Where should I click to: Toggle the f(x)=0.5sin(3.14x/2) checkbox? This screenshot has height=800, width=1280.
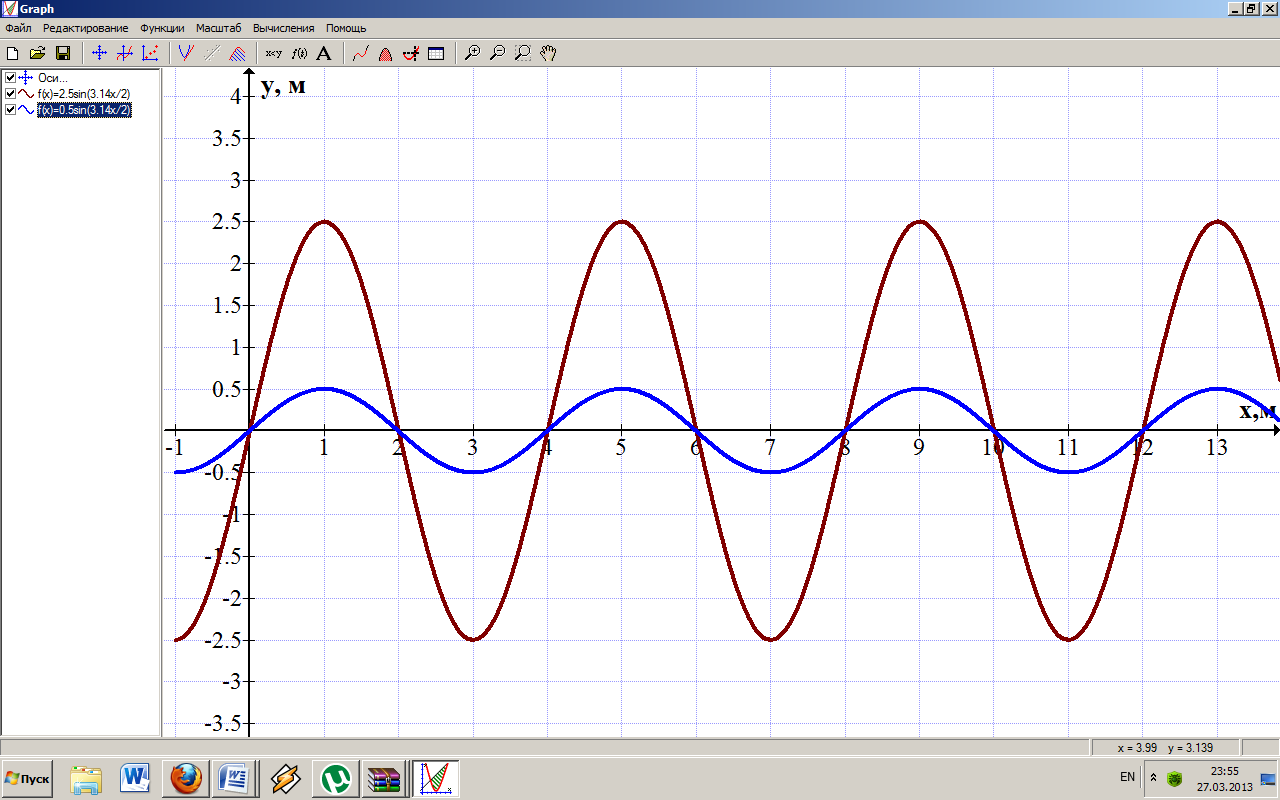click(x=10, y=110)
